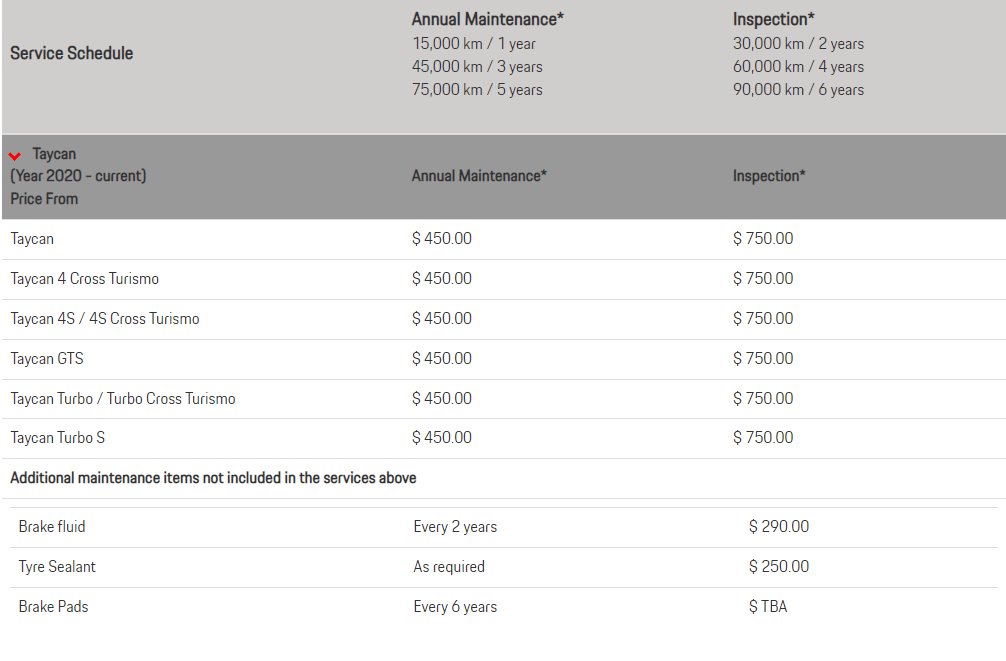1006x661 pixels.
Task: Select the Taycan 4 Cross Turismo row
Action: 504,279
